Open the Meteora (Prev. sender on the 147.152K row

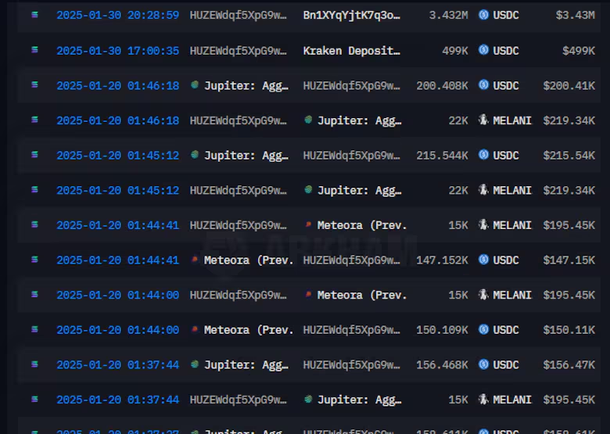point(249,260)
